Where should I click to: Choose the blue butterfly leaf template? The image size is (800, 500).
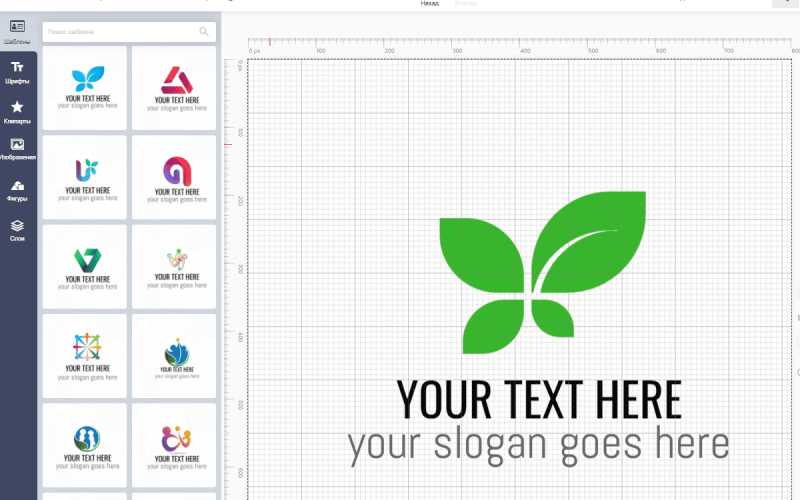coord(85,88)
